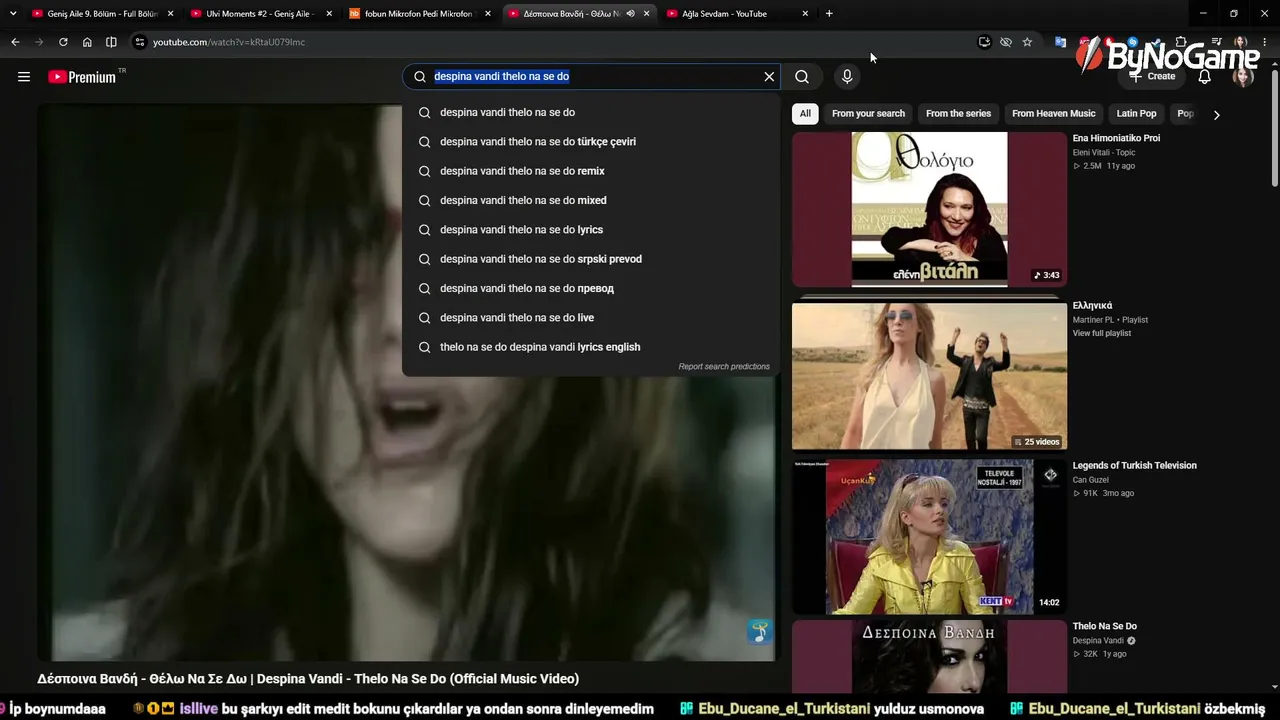Open Report search predictions link
This screenshot has width=1280, height=720.
click(724, 367)
